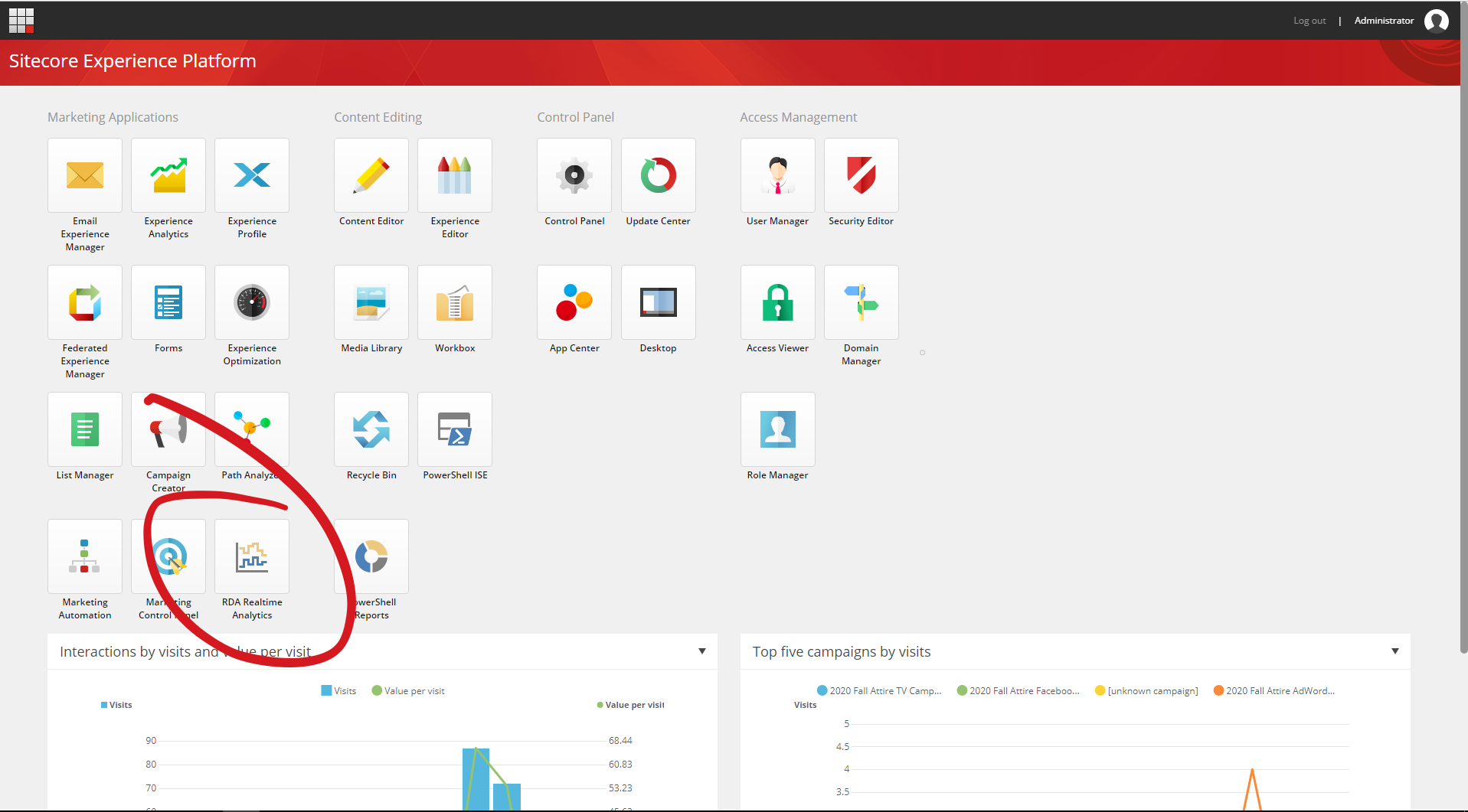
Task: Open Marketing Automation
Action: tap(85, 556)
